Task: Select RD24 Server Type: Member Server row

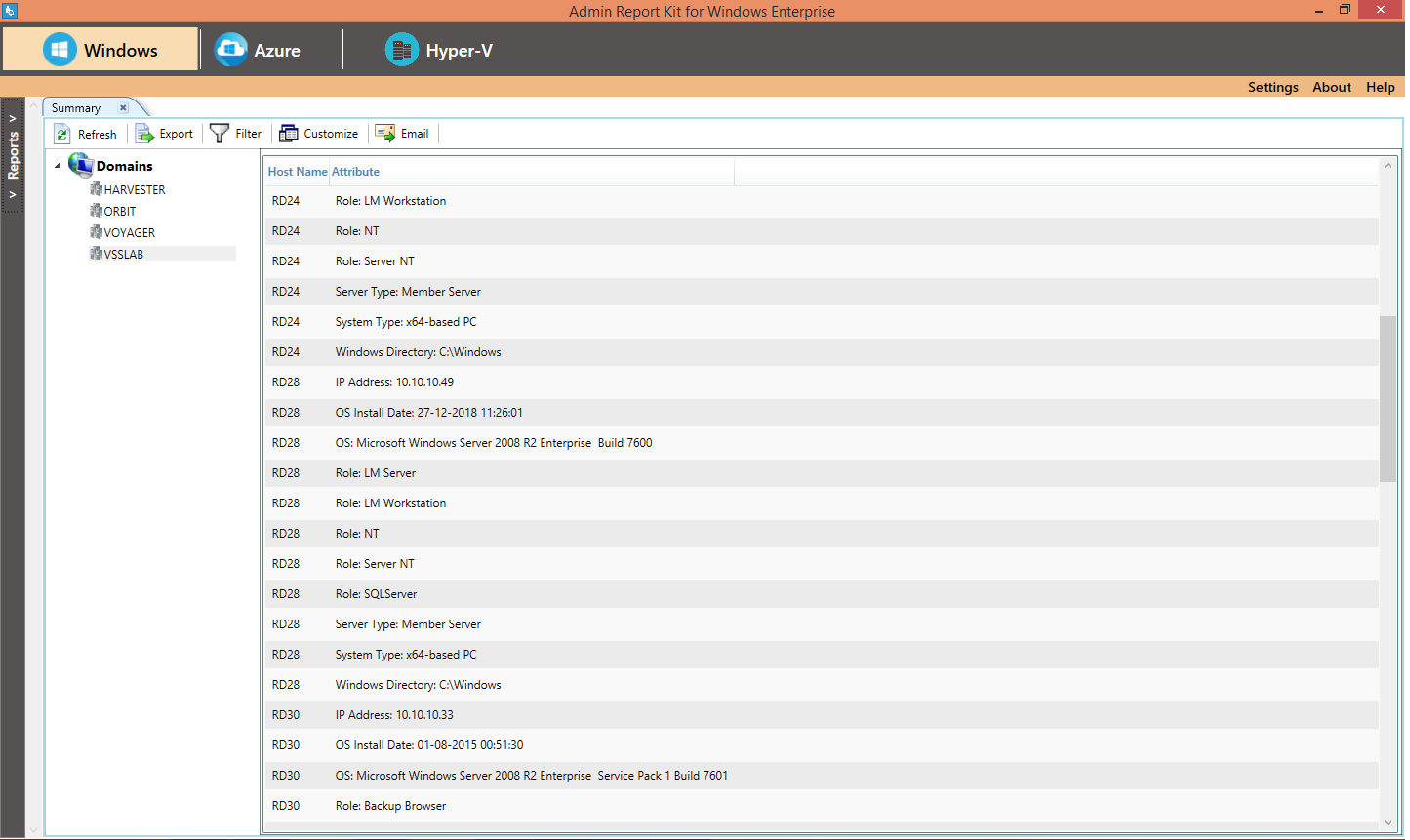Action: click(822, 292)
